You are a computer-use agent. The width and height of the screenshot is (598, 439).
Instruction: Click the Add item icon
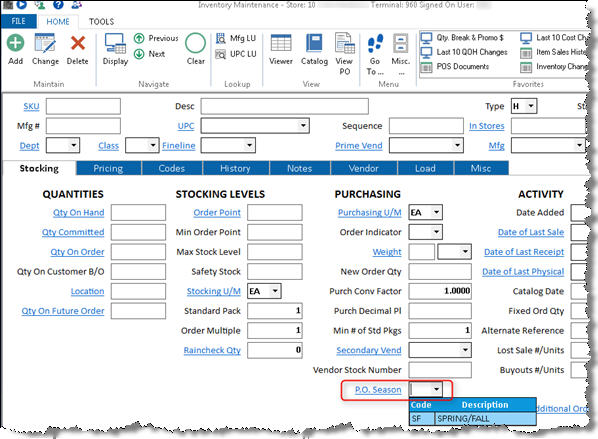(15, 43)
